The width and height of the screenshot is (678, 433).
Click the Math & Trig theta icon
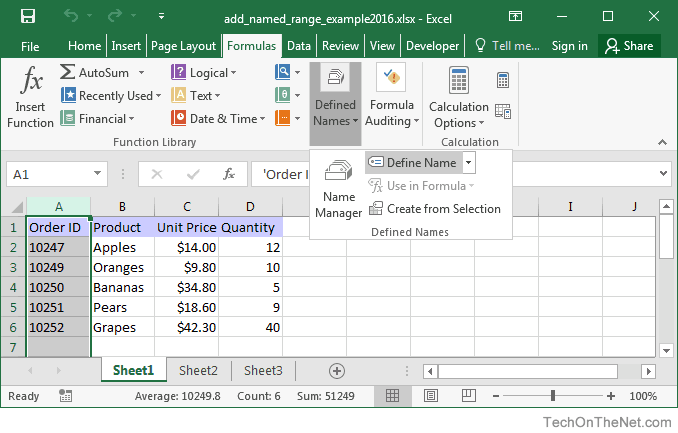[282, 95]
